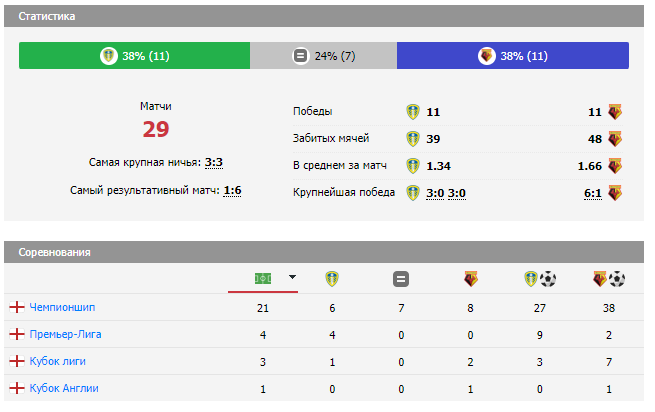Click the Watford goals scored column header
Image resolution: width=655 pixels, height=412 pixels.
(x=608, y=279)
